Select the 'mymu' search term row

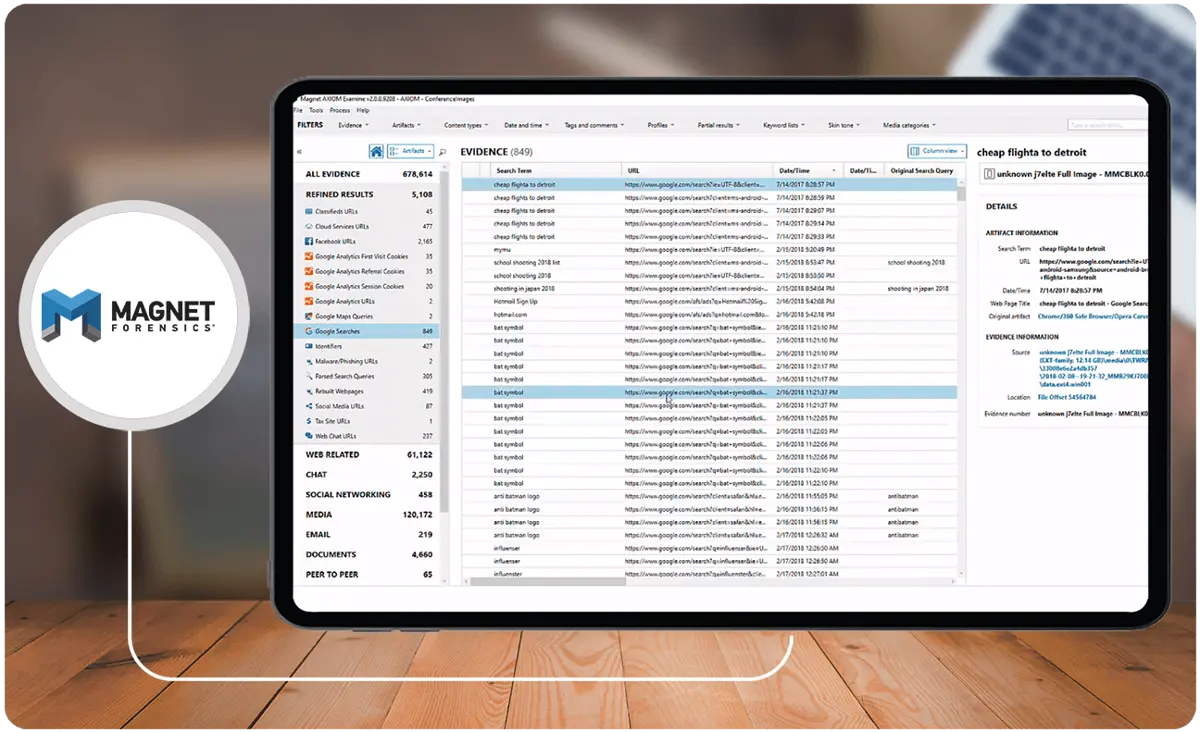[711, 249]
